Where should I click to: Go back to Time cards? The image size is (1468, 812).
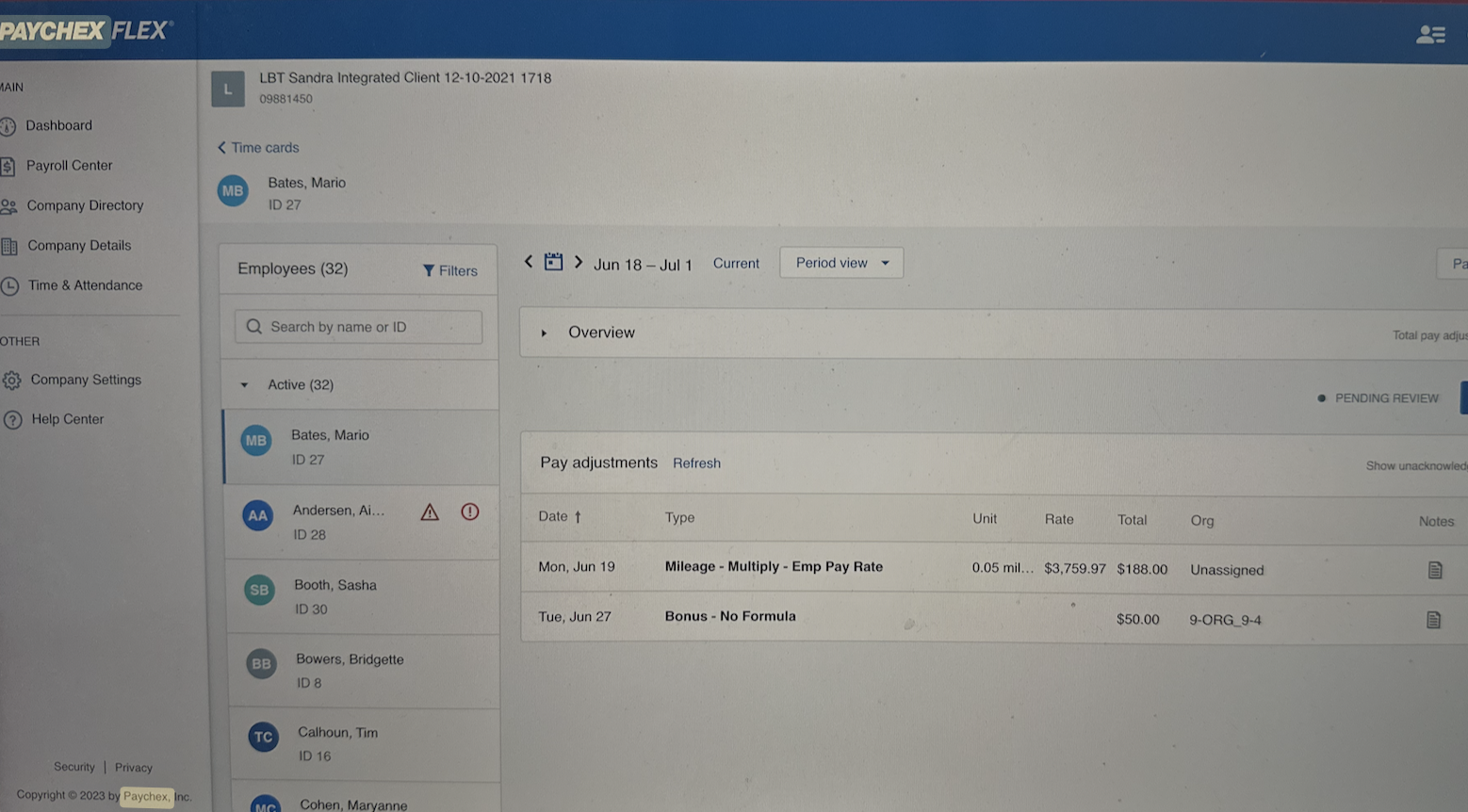click(258, 148)
